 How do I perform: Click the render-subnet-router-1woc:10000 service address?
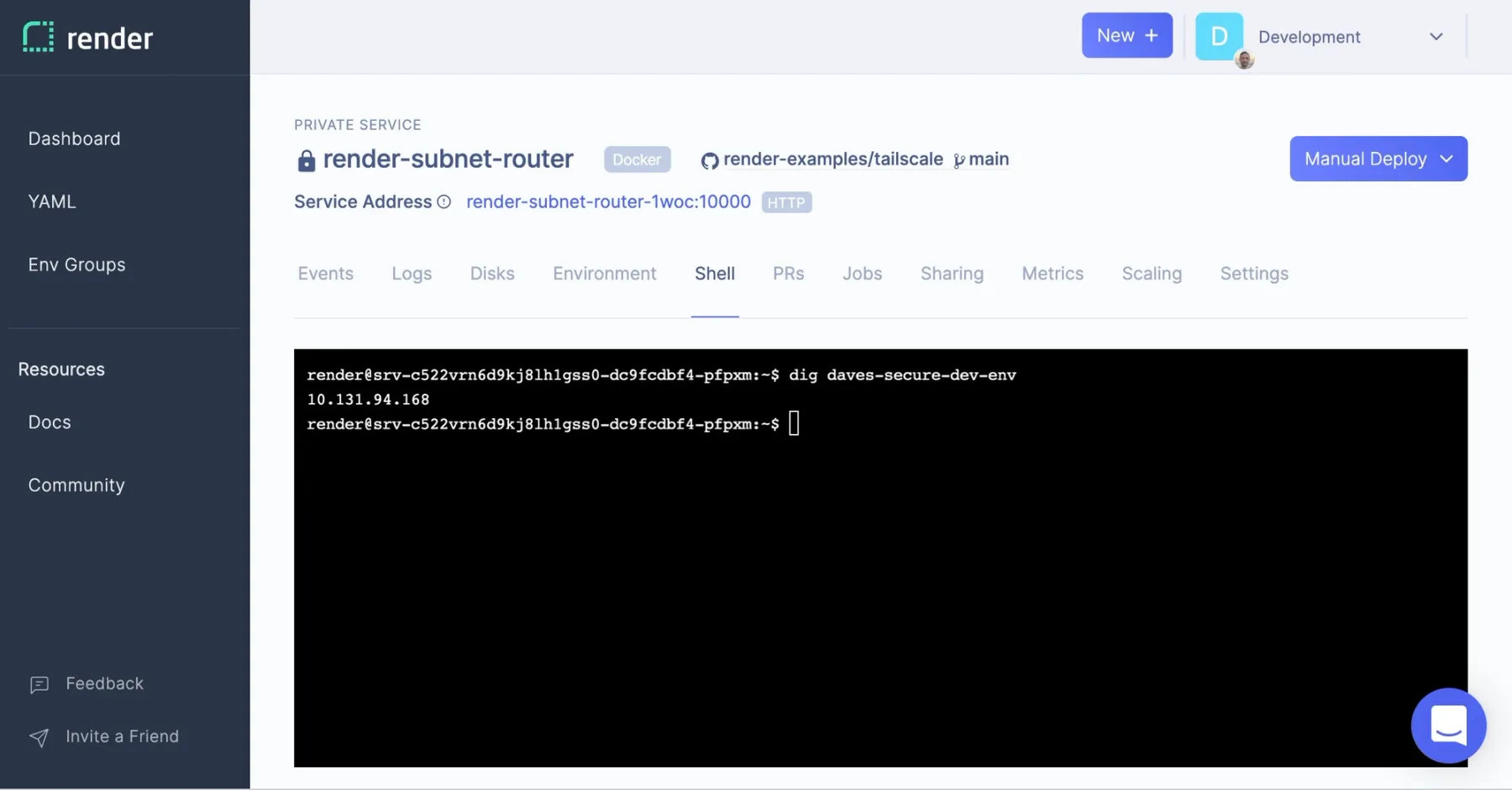pos(608,201)
